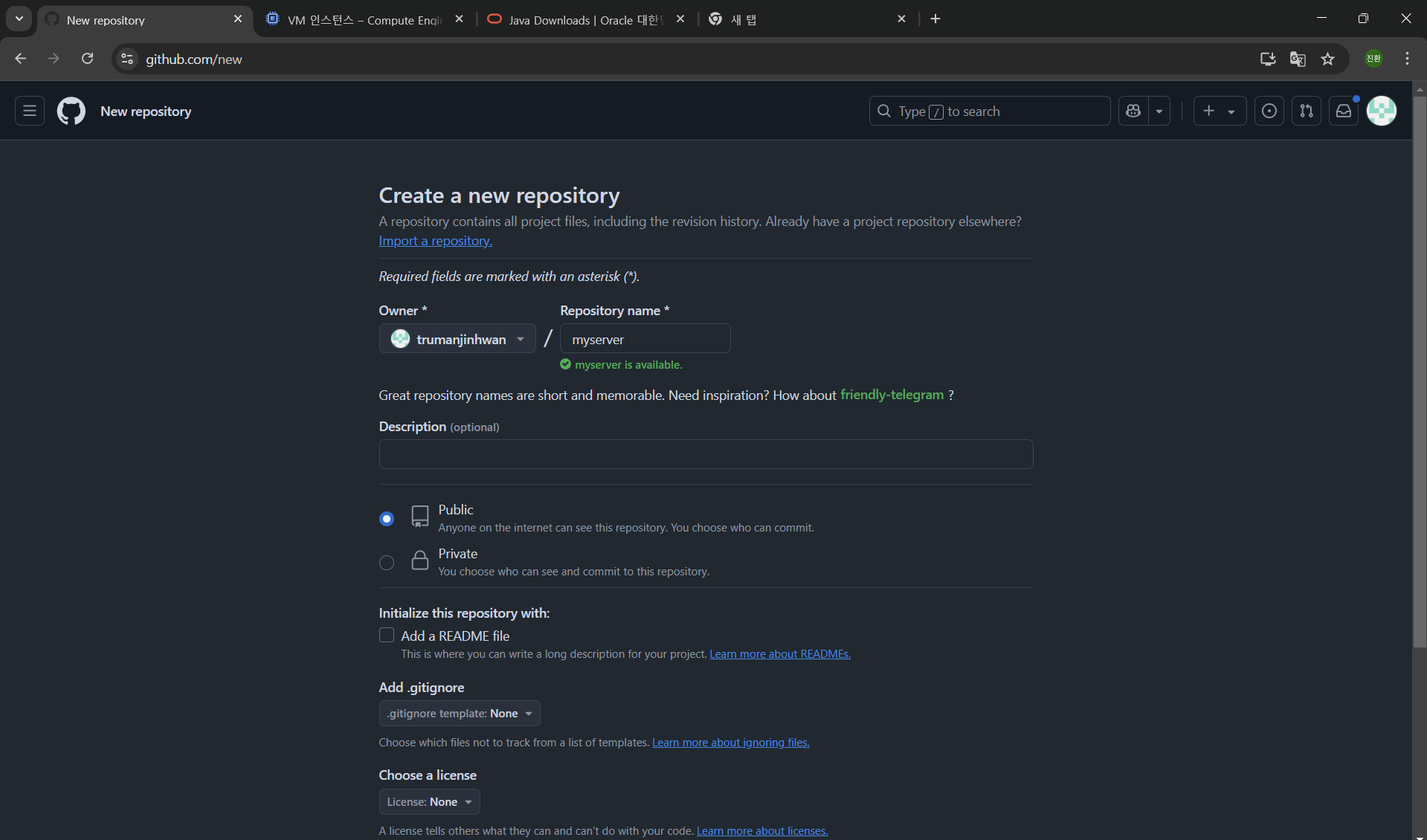This screenshot has height=840, width=1427.
Task: Enable the Add a README file checkbox
Action: [x=387, y=635]
